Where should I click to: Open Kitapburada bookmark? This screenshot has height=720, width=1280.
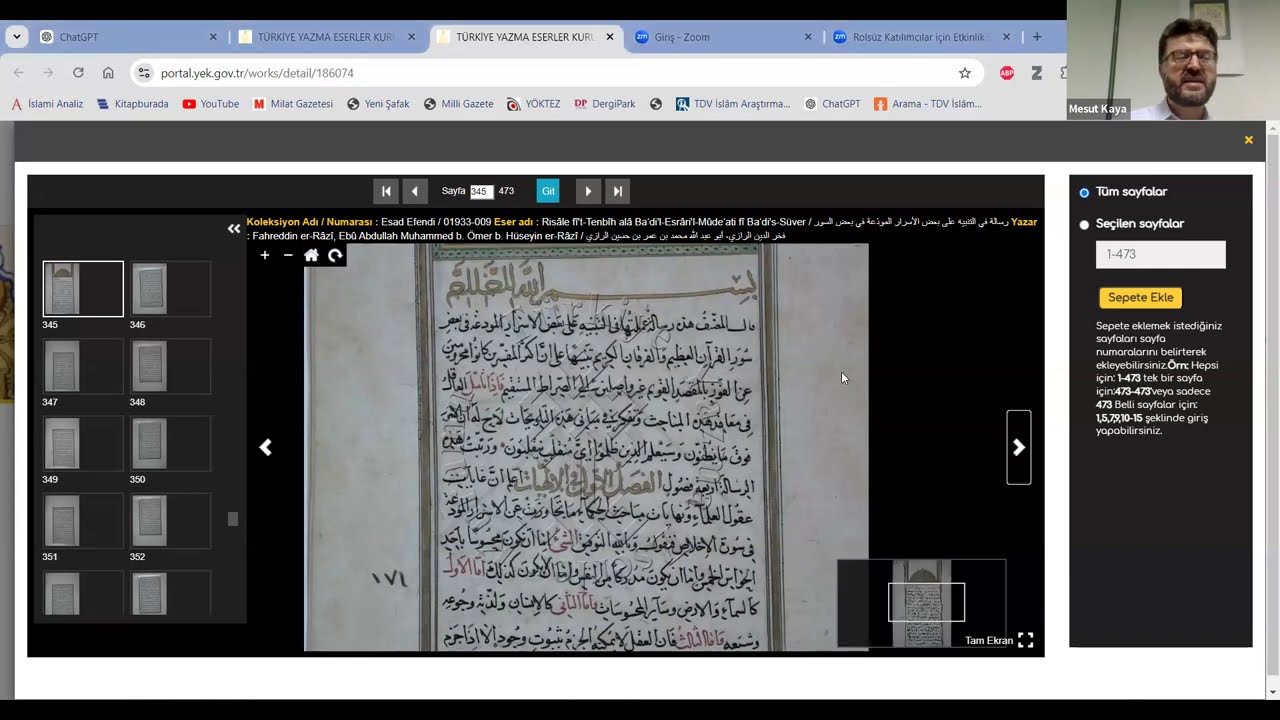coord(133,104)
